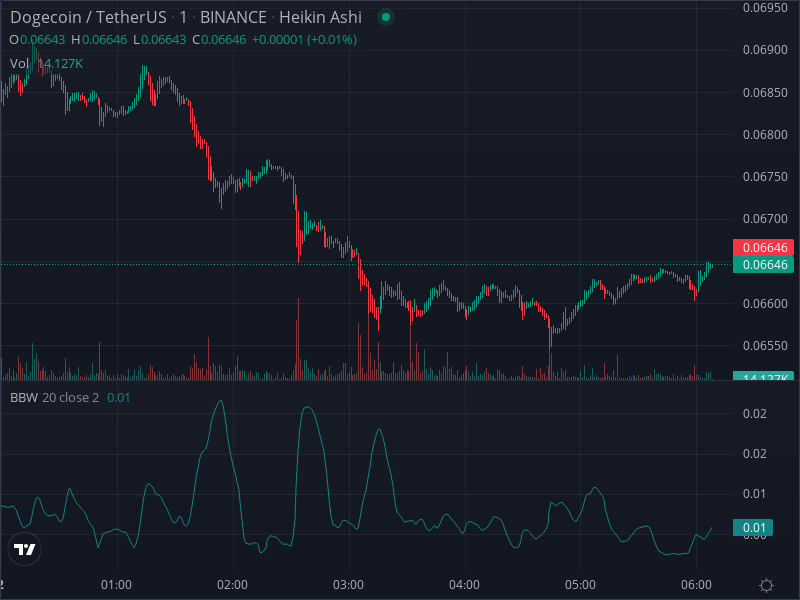
Task: Click the Vol indicator legend label
Action: coord(19,64)
